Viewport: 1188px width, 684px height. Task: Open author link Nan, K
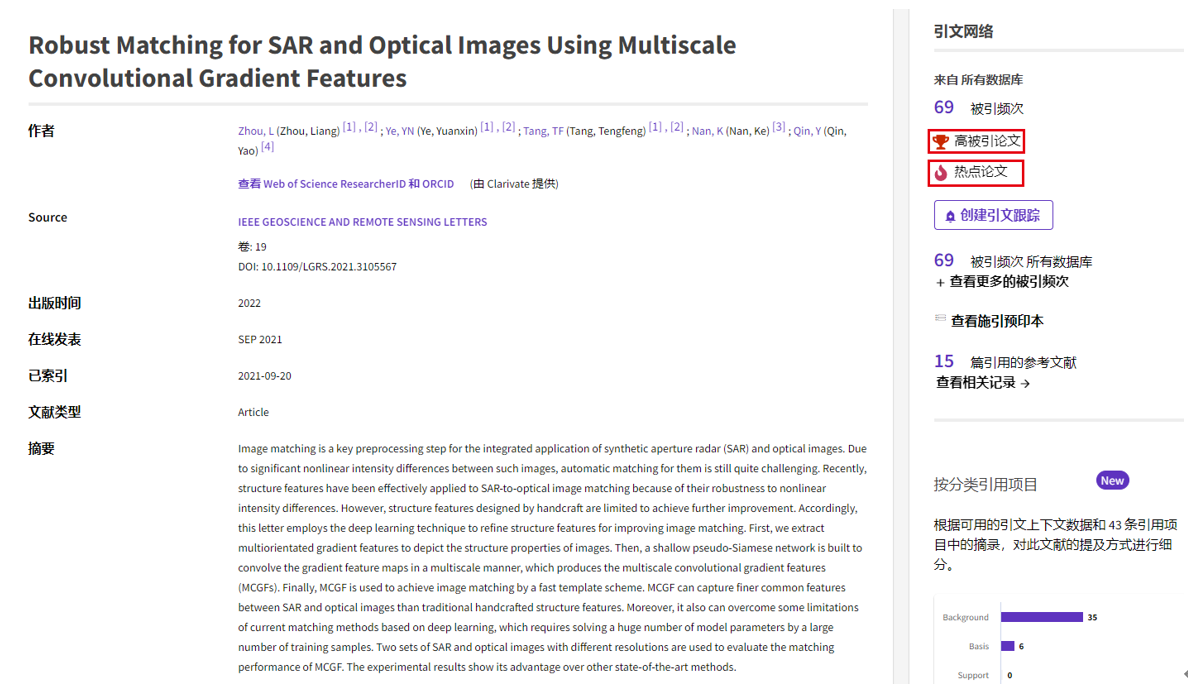707,131
